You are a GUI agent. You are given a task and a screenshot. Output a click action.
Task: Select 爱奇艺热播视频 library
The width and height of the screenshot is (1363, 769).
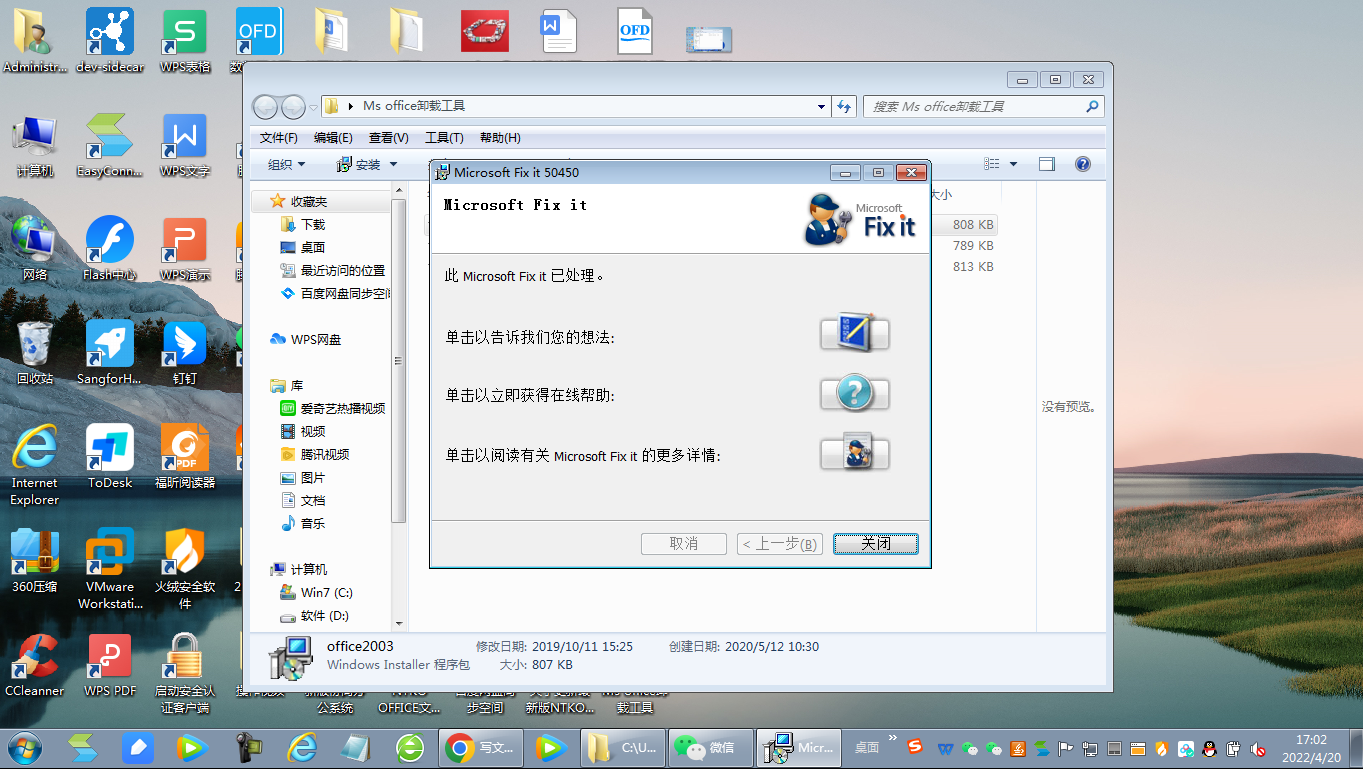pyautogui.click(x=333, y=408)
